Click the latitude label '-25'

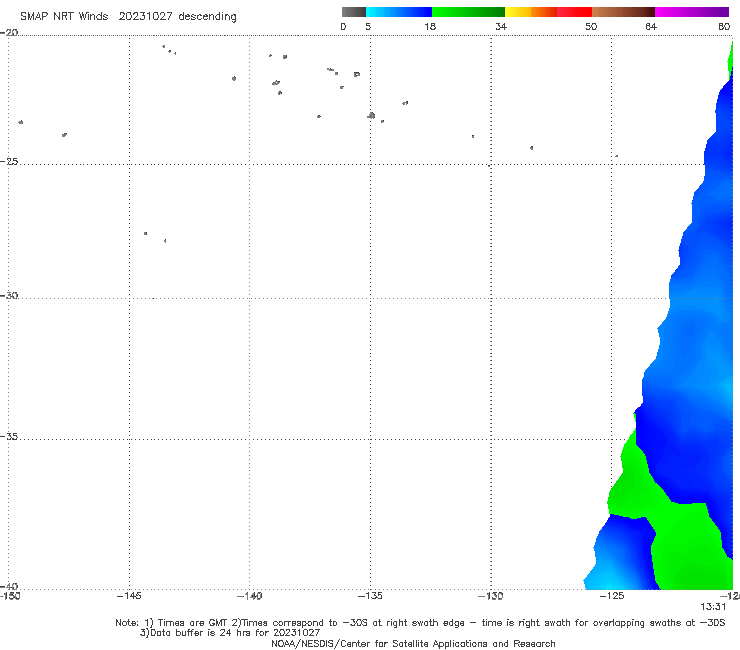[x=9, y=161]
